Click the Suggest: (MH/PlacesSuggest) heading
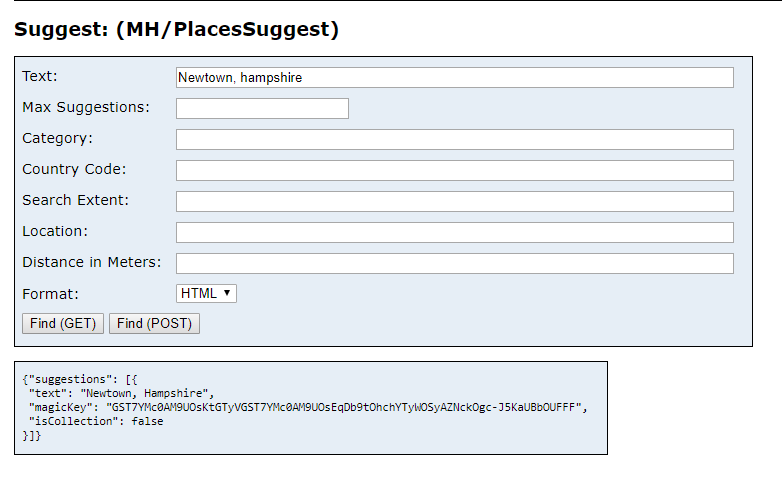 [176, 30]
